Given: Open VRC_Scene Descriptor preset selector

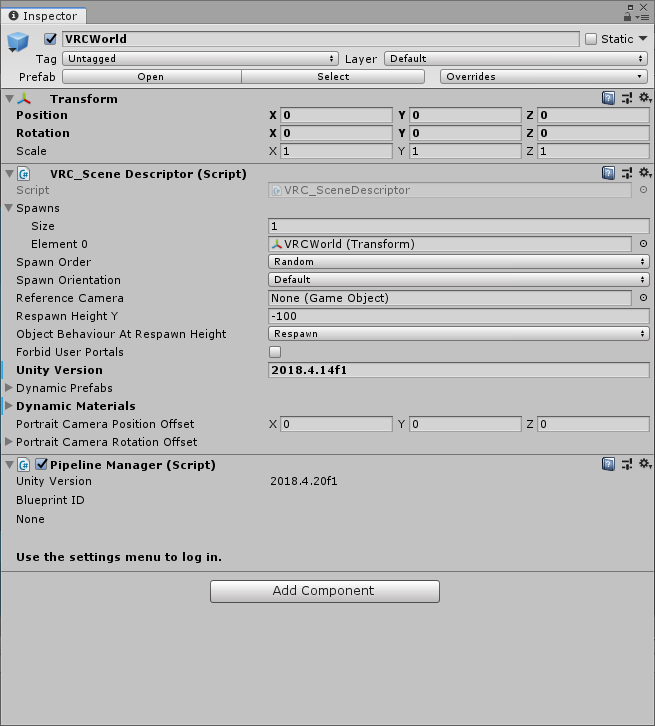Looking at the screenshot, I should click(x=627, y=173).
